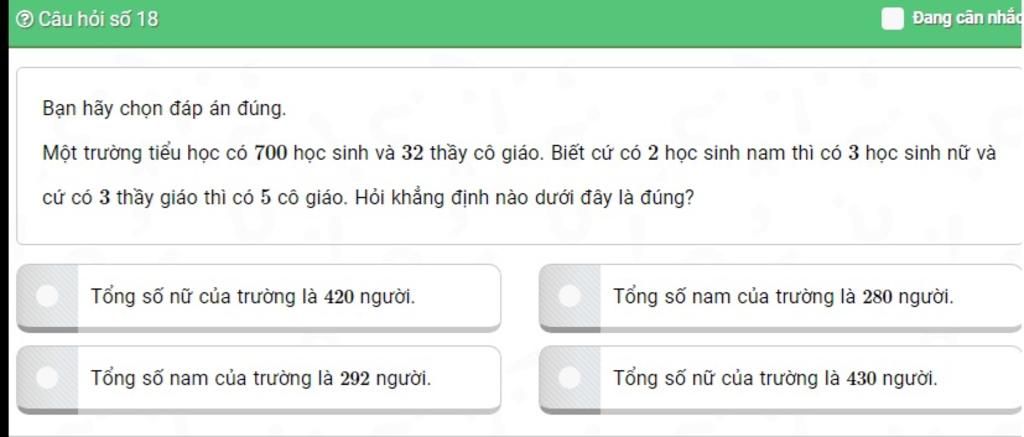The height and width of the screenshot is (437, 1024).
Task: Select the Câu hỏi số 18 header title
Action: 98,20
